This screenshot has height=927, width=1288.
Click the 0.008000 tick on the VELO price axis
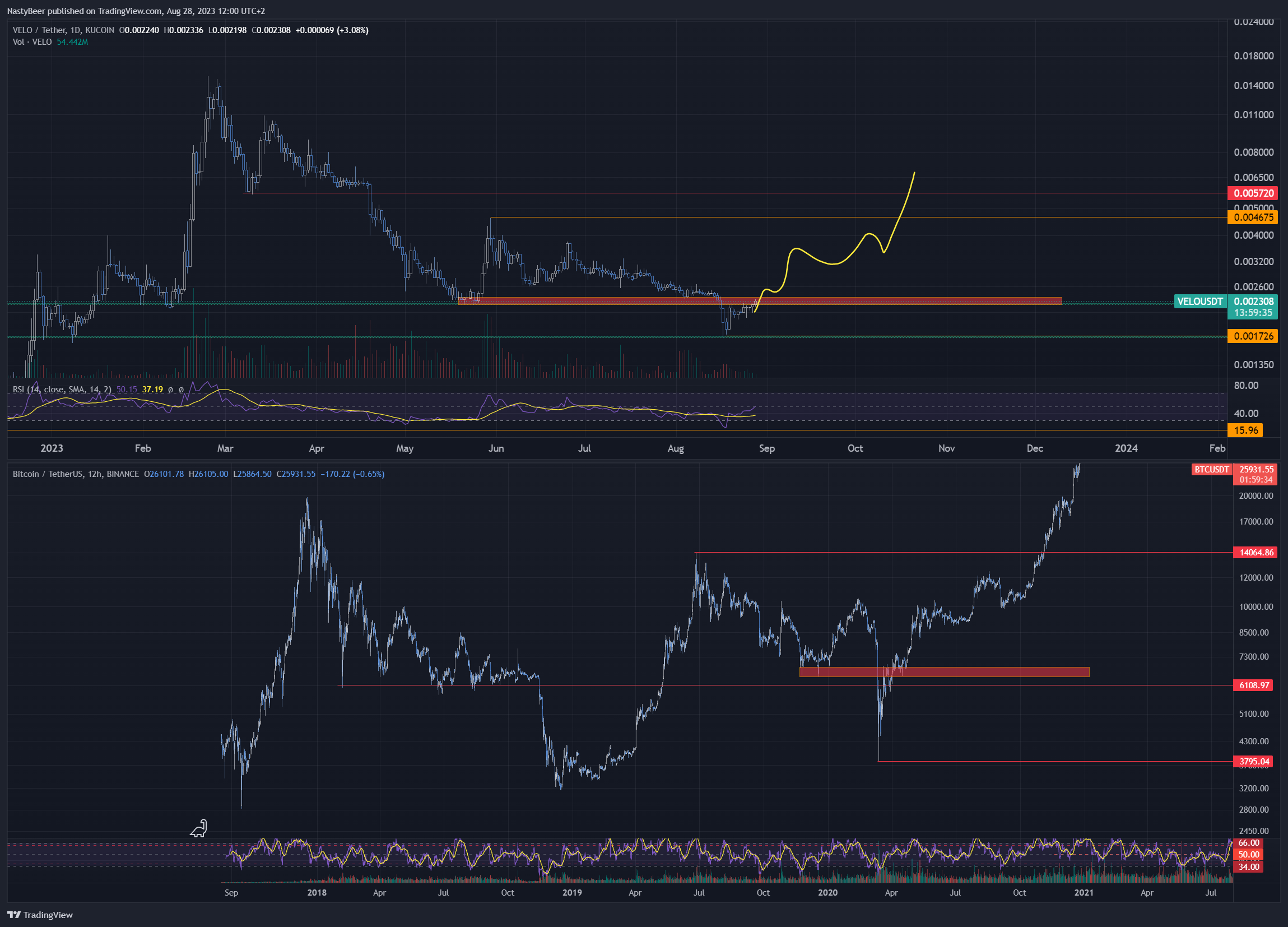click(x=1254, y=152)
